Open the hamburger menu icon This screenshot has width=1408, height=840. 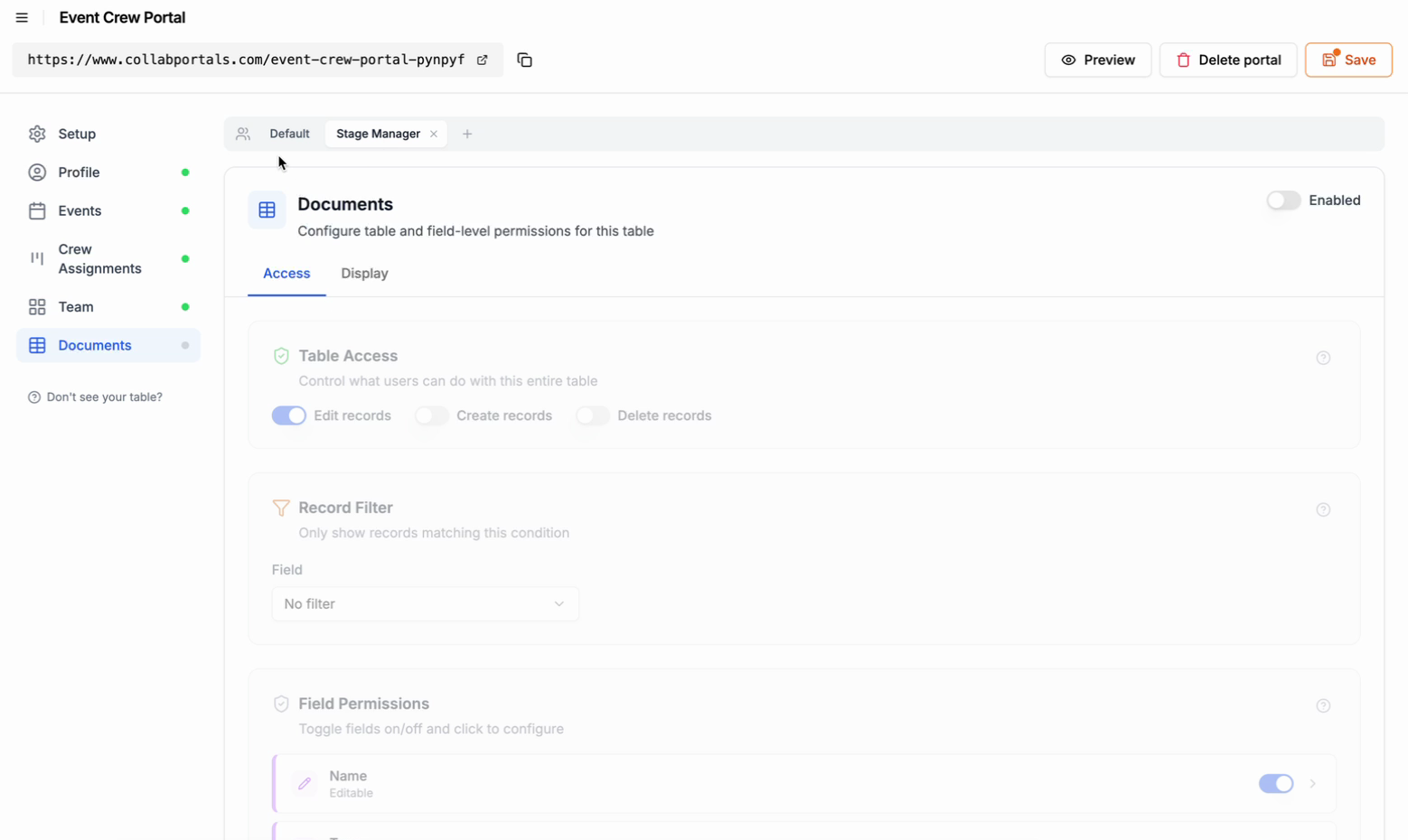22,18
